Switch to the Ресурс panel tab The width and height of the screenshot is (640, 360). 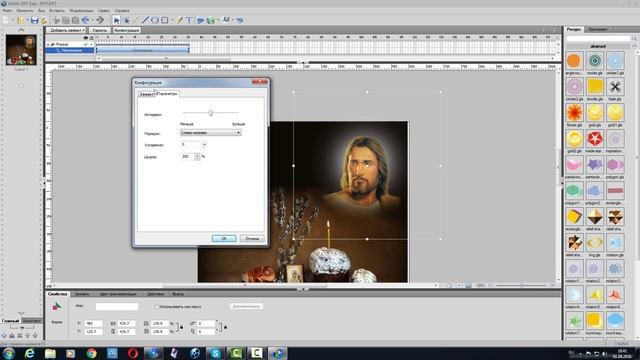[x=573, y=29]
